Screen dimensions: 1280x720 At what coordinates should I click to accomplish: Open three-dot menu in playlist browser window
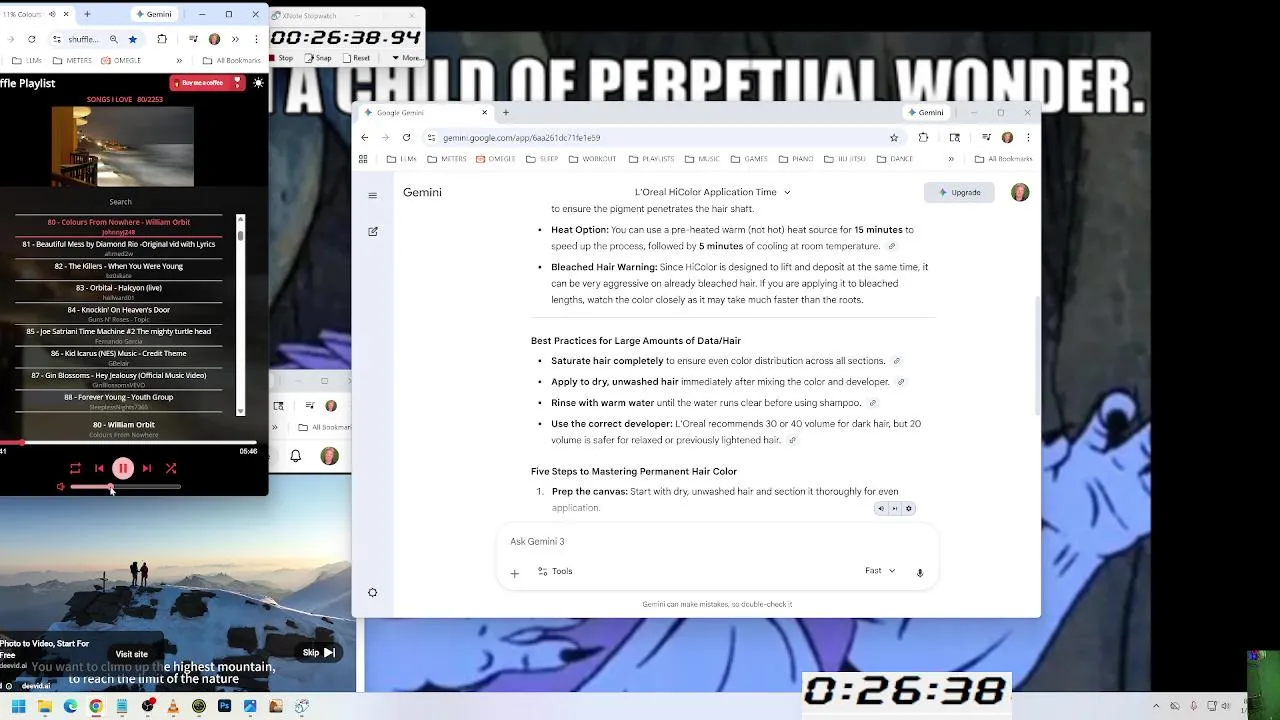click(x=257, y=39)
